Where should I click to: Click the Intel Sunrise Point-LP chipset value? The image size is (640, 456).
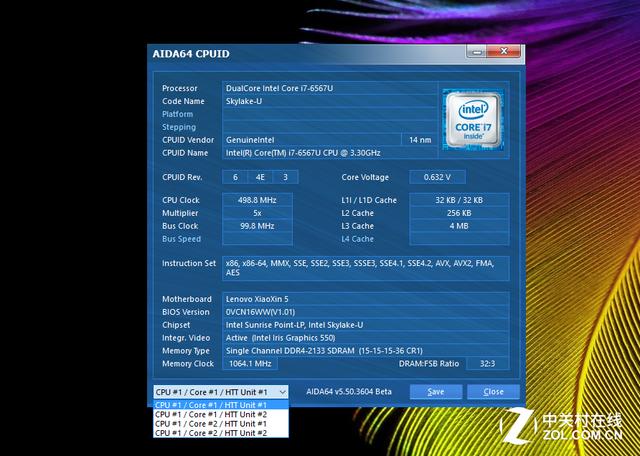click(x=366, y=325)
